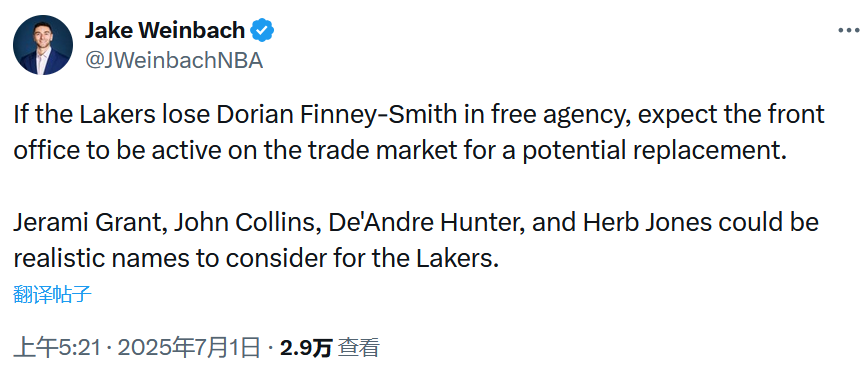Screen dimensions: 864x378
Task: Click the blue verified badge
Action: (x=262, y=30)
